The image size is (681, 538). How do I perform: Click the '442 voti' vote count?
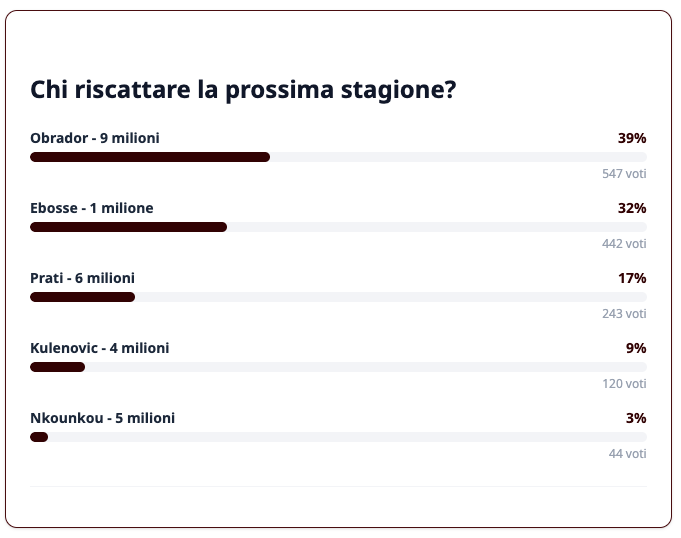624,244
